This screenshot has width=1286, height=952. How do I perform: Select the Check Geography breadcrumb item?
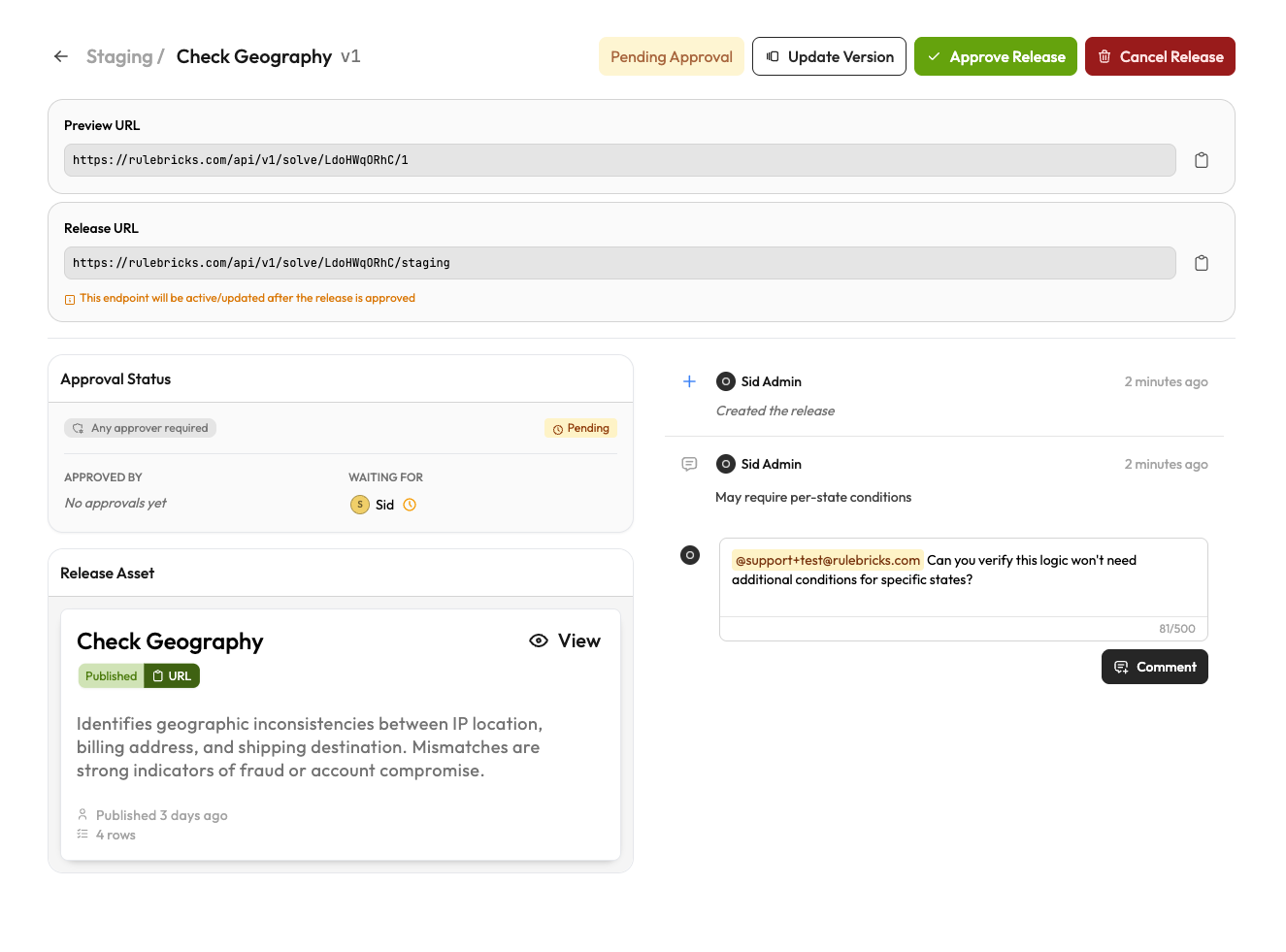(254, 56)
